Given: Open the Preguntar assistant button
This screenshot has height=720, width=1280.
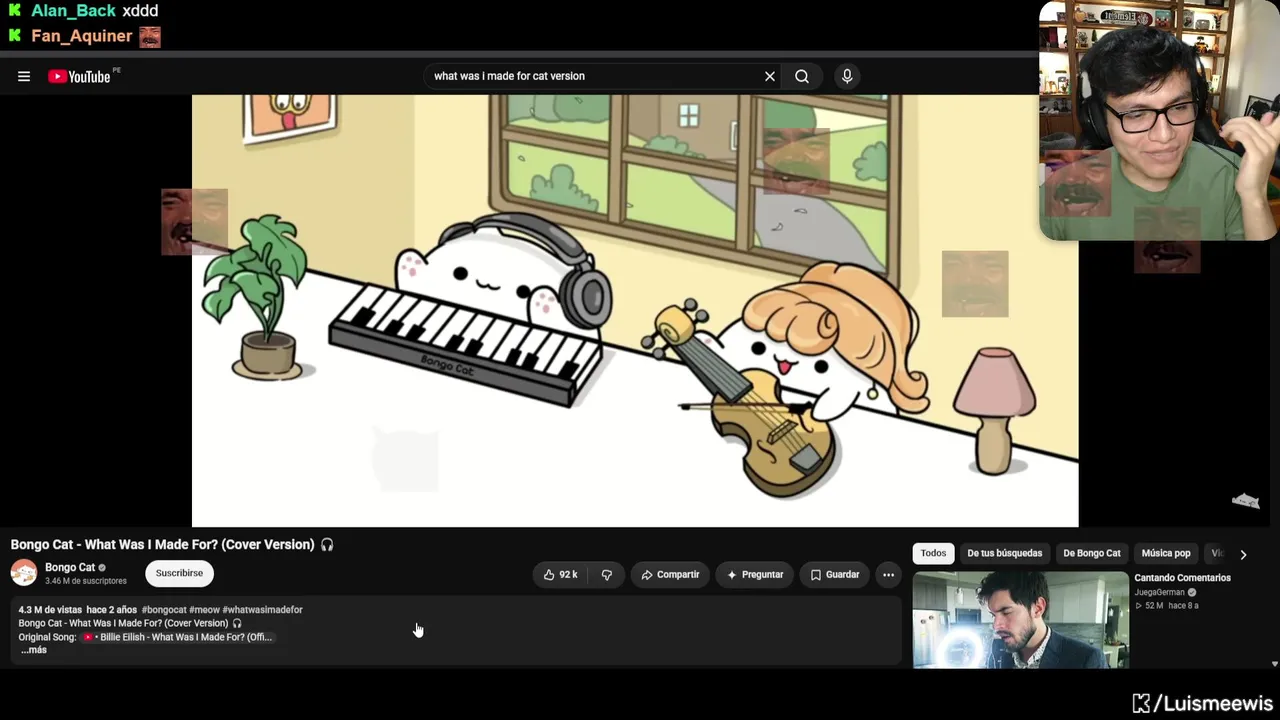Looking at the screenshot, I should pyautogui.click(x=755, y=574).
